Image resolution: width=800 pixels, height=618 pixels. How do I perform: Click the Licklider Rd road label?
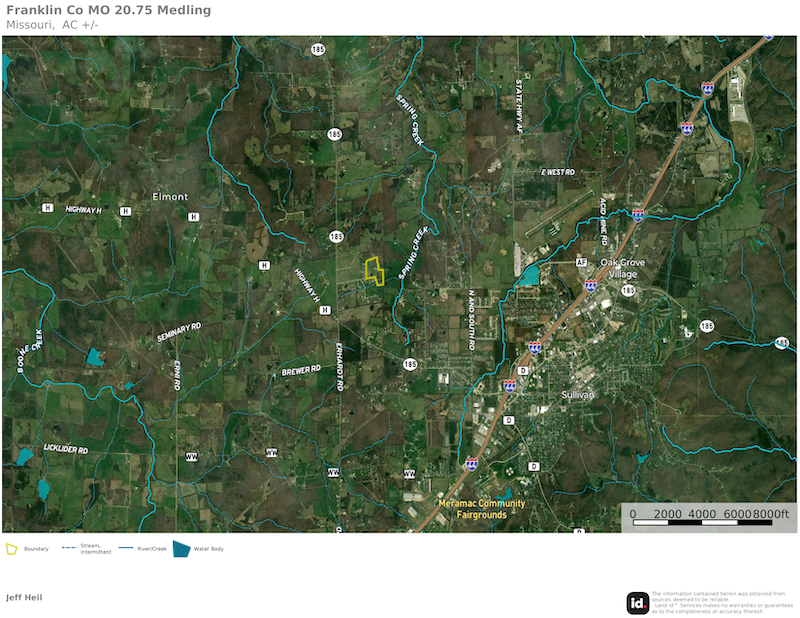point(65,451)
